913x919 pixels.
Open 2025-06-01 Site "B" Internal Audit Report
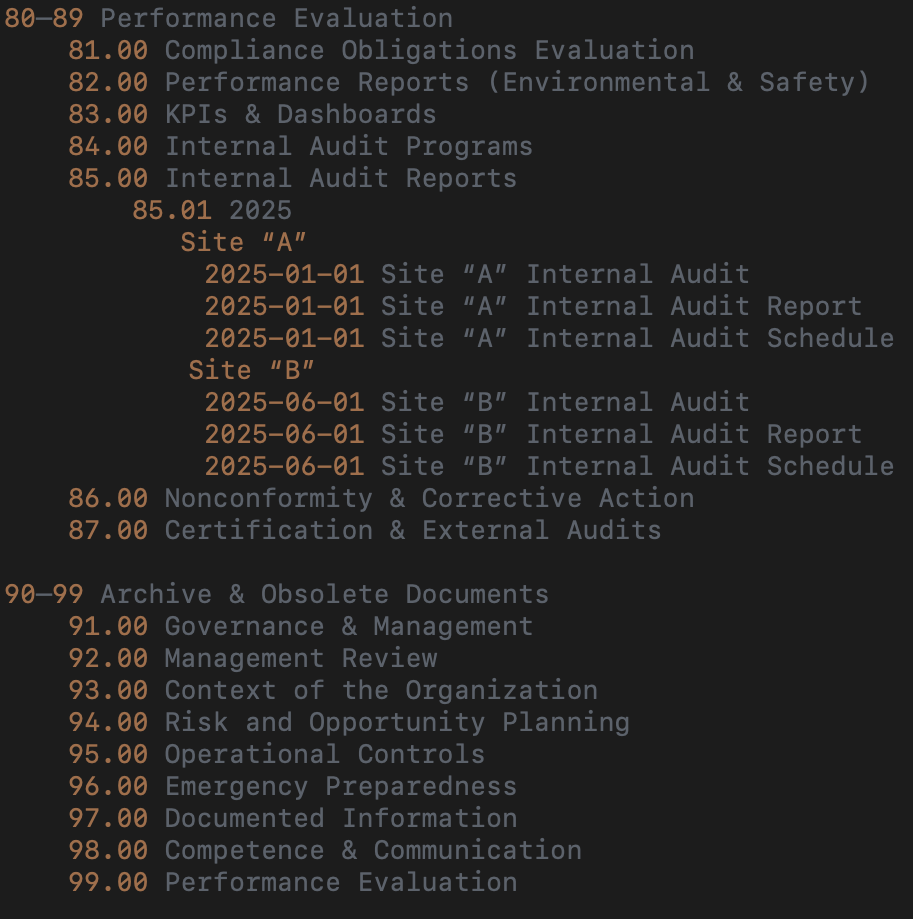pos(533,434)
